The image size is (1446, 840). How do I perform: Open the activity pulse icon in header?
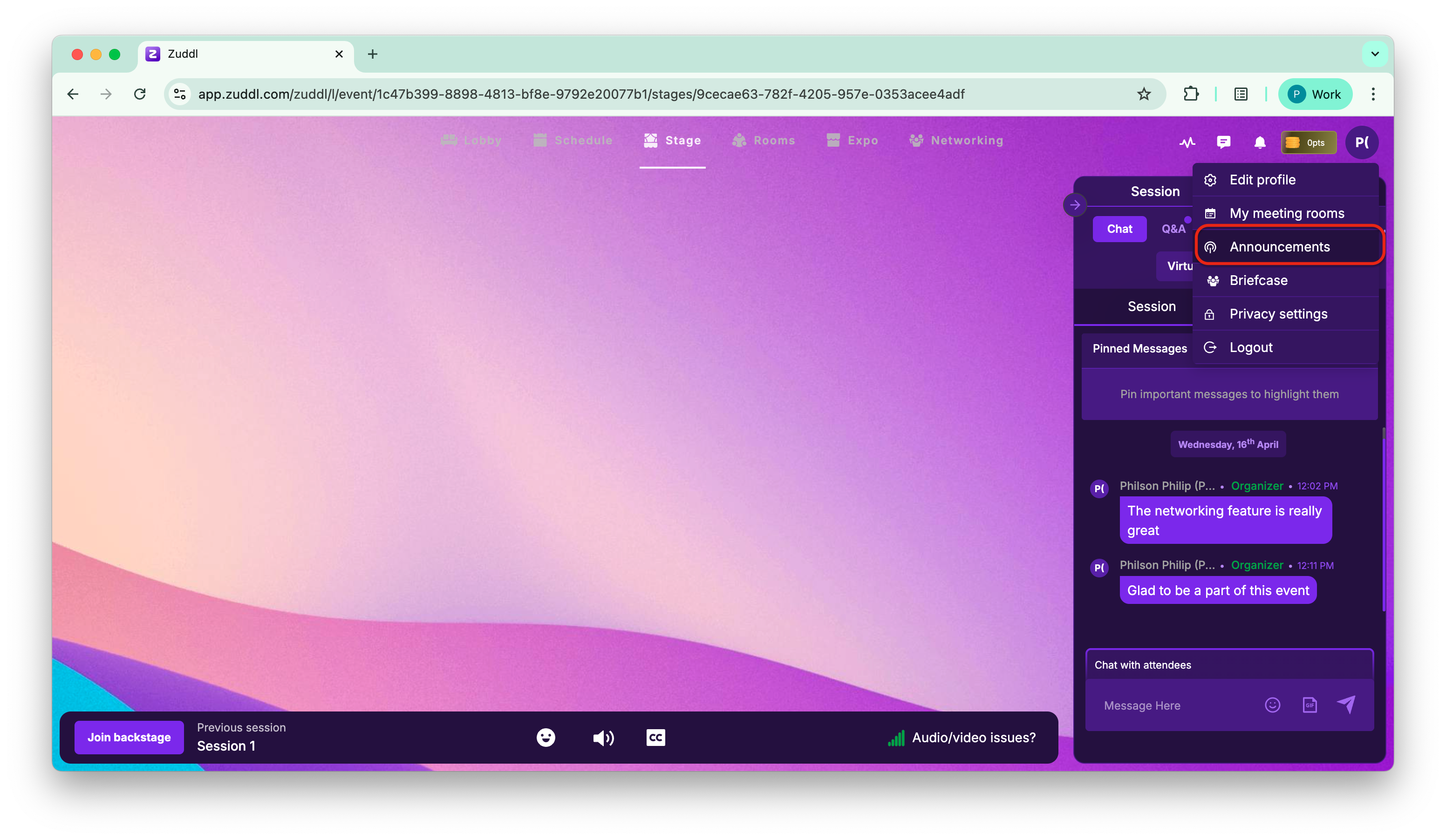point(1187,142)
